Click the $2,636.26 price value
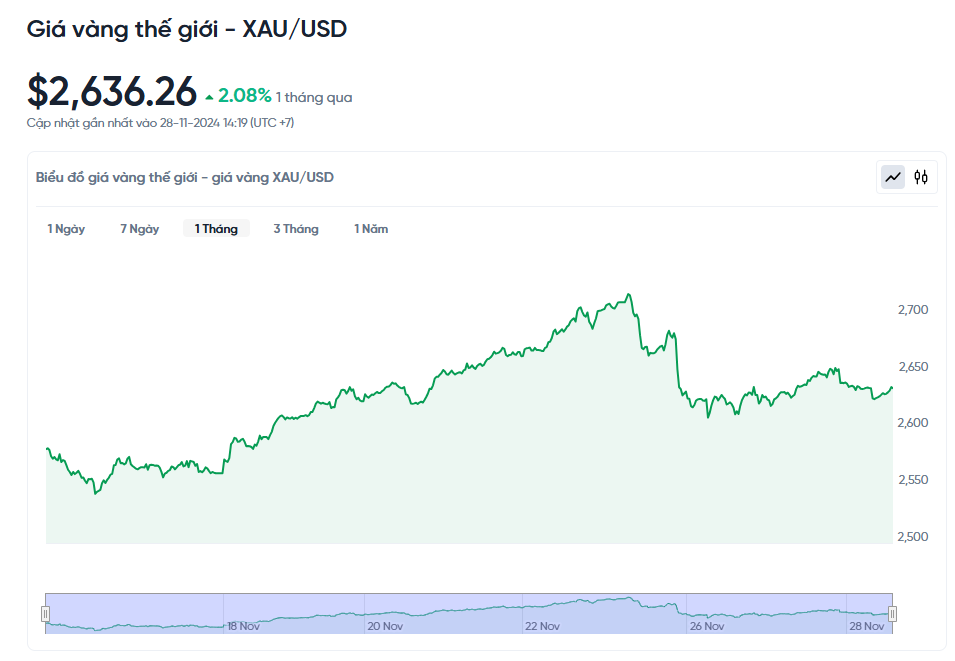 click(112, 92)
